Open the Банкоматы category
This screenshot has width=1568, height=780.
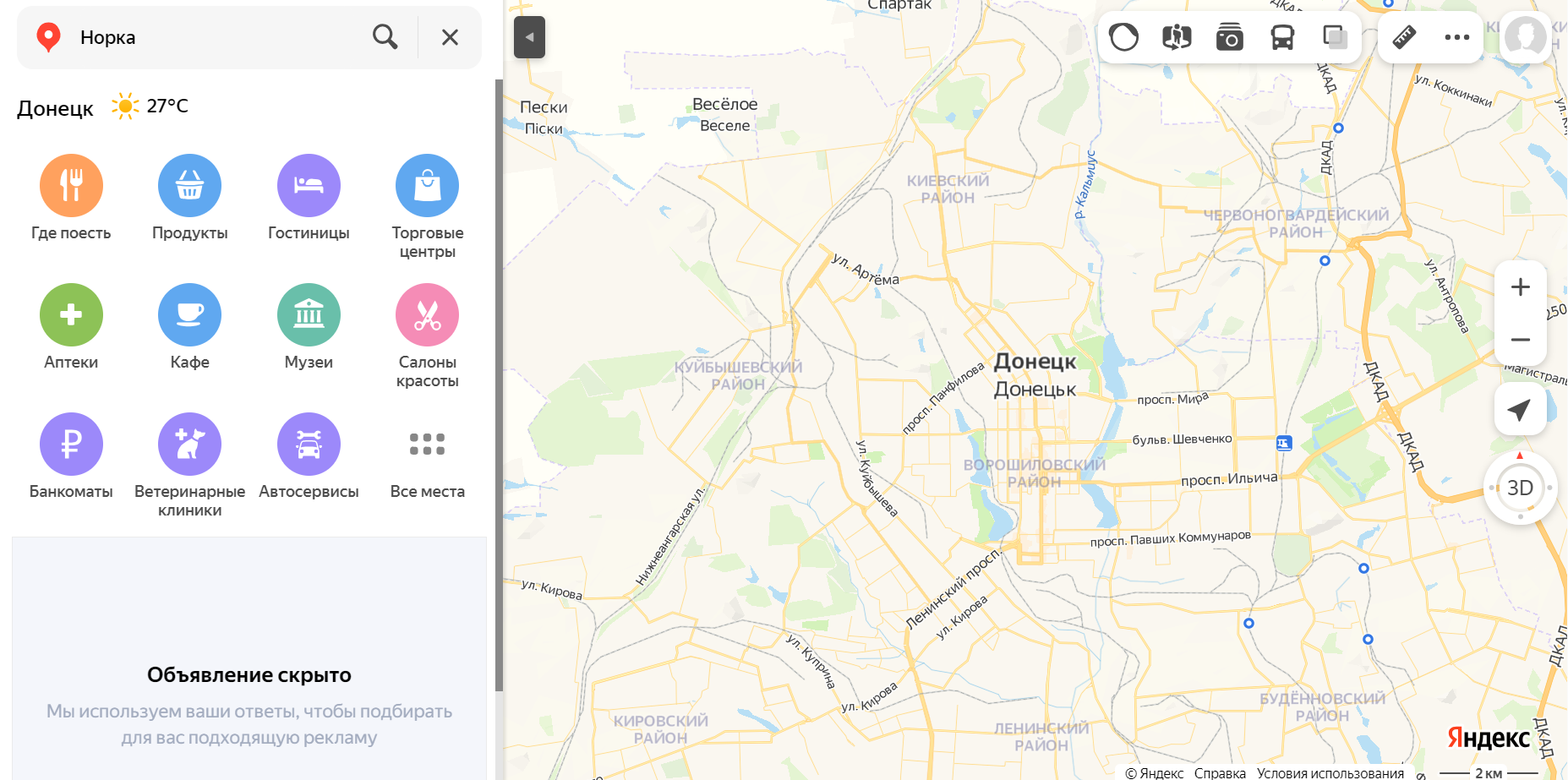71,456
